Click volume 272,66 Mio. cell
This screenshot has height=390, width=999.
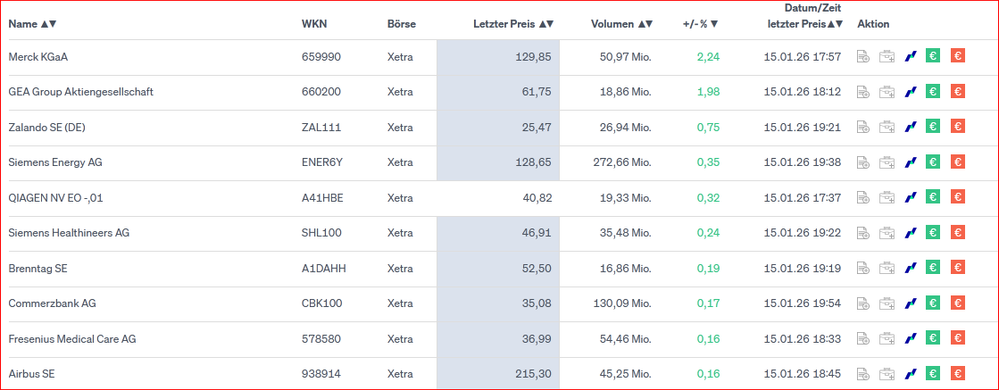pyautogui.click(x=621, y=162)
